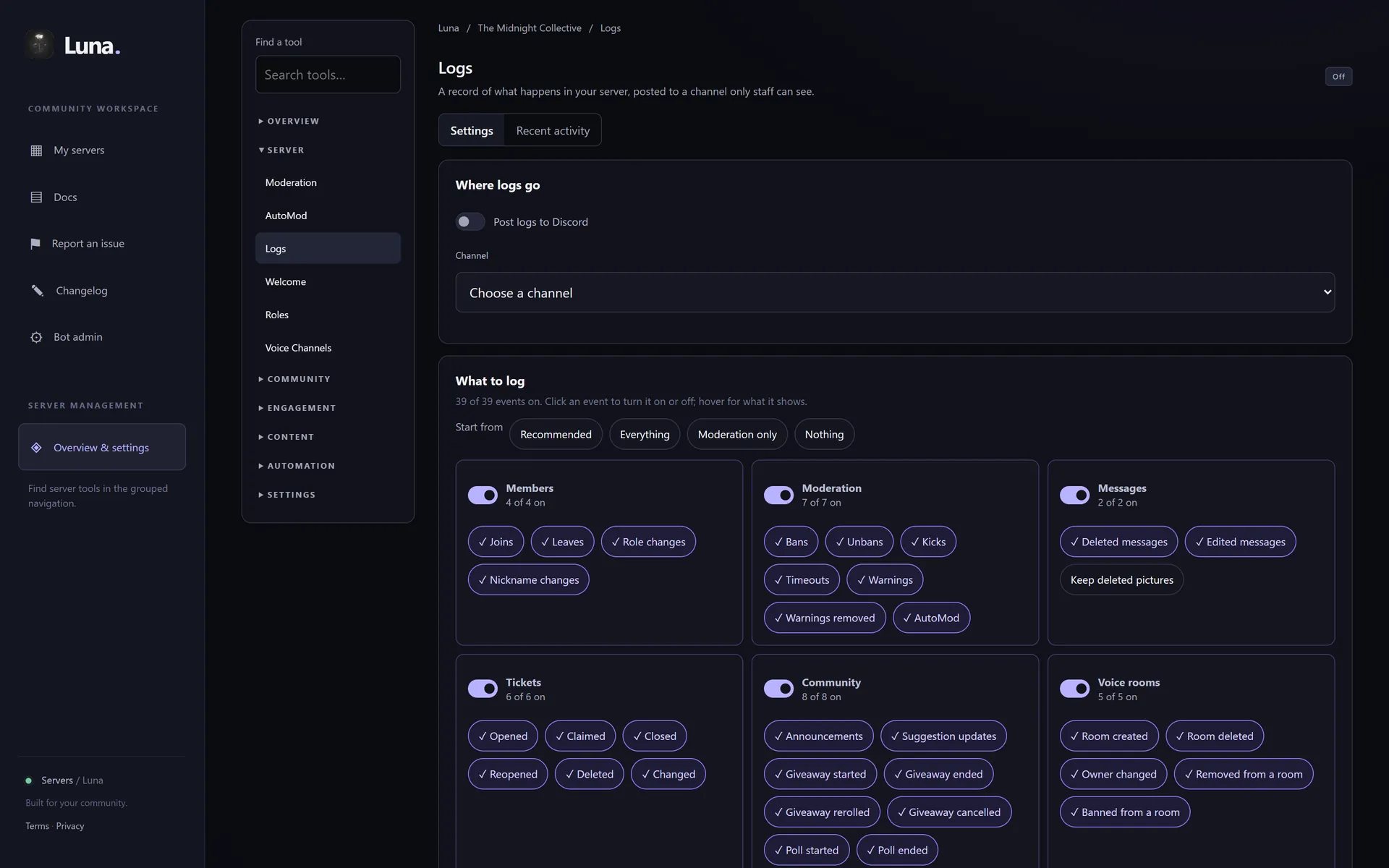
Task: Click the Changelog pencil icon
Action: [x=37, y=291]
